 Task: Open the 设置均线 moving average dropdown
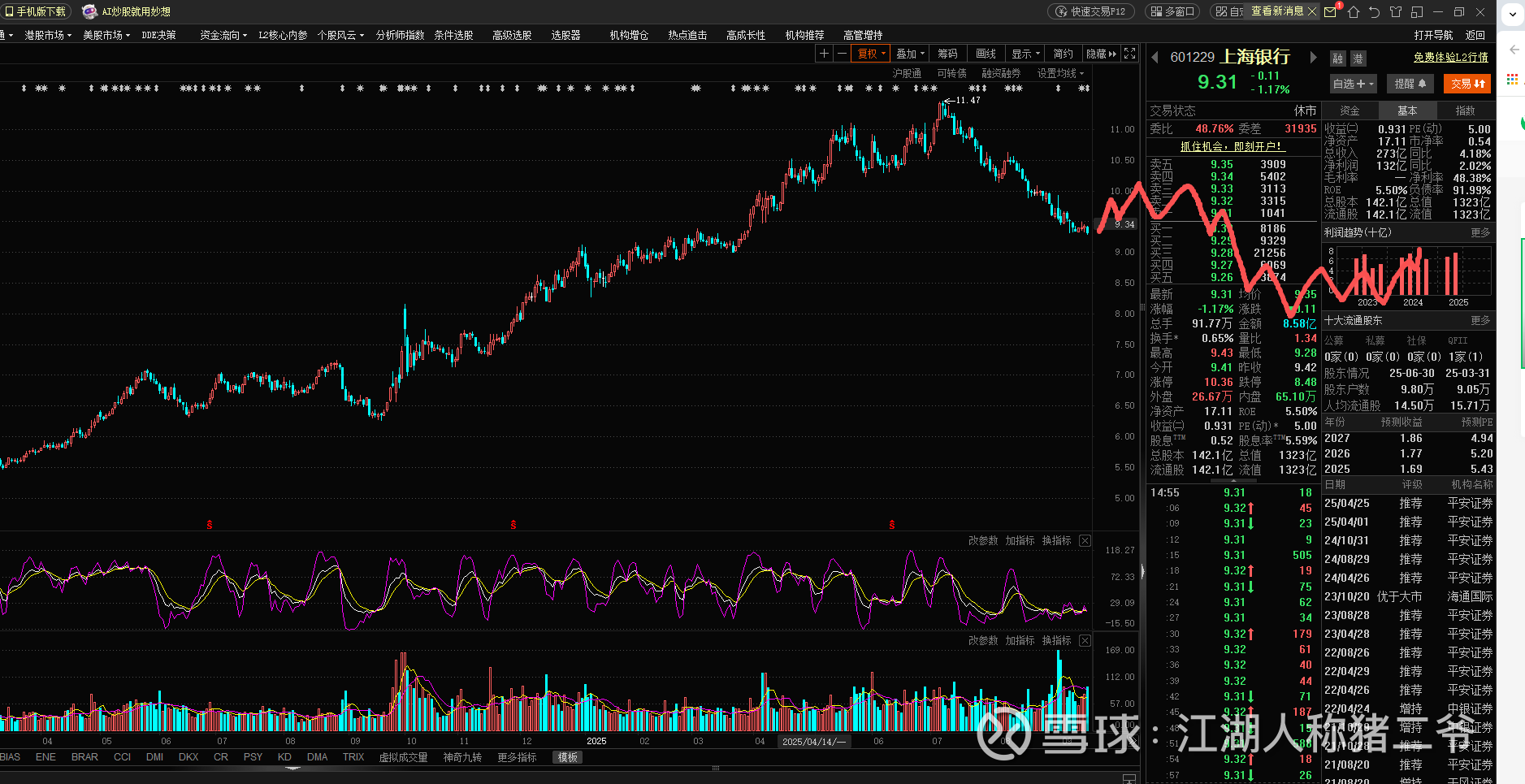[x=1060, y=73]
